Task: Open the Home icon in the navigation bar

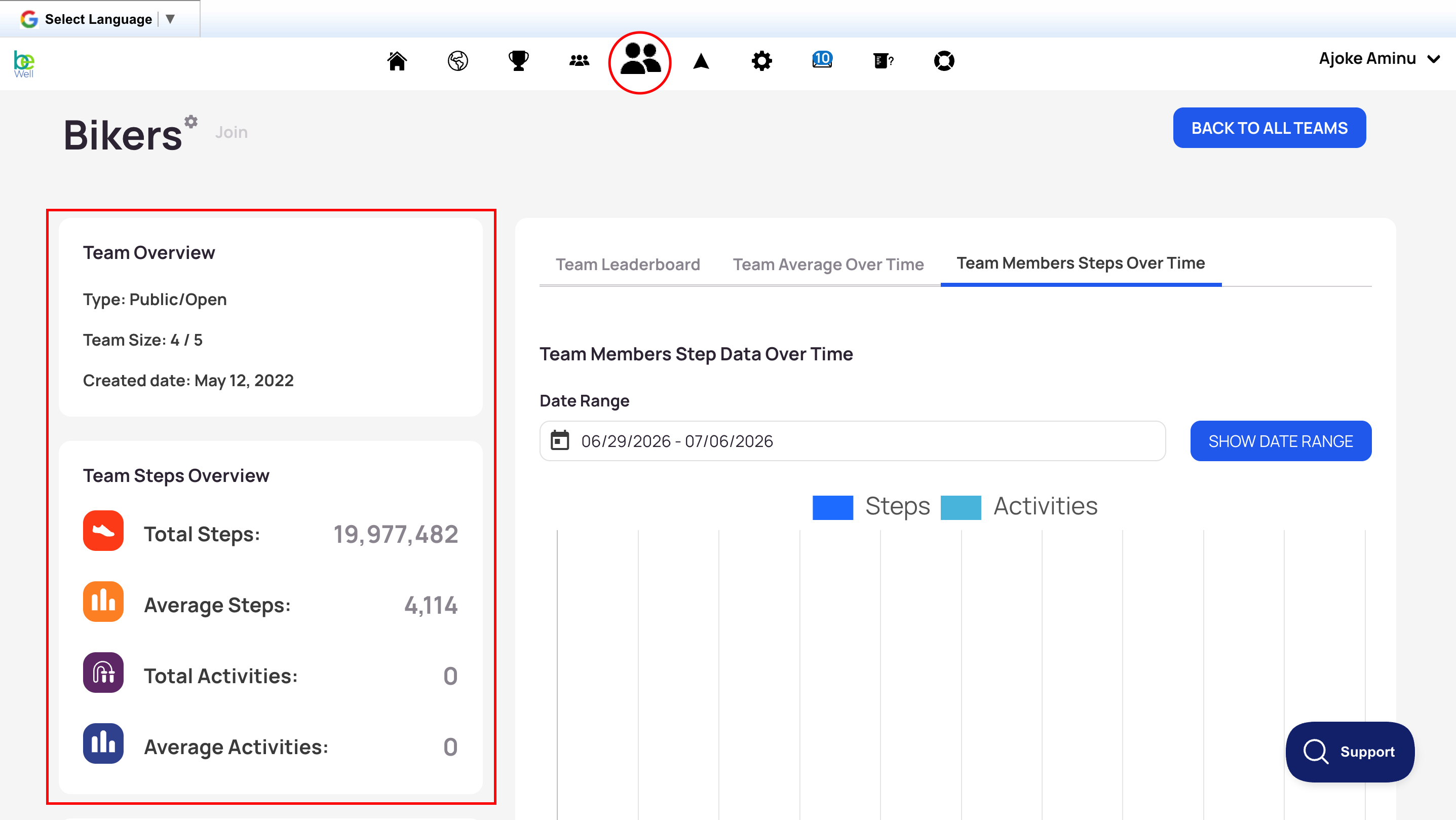Action: [397, 60]
